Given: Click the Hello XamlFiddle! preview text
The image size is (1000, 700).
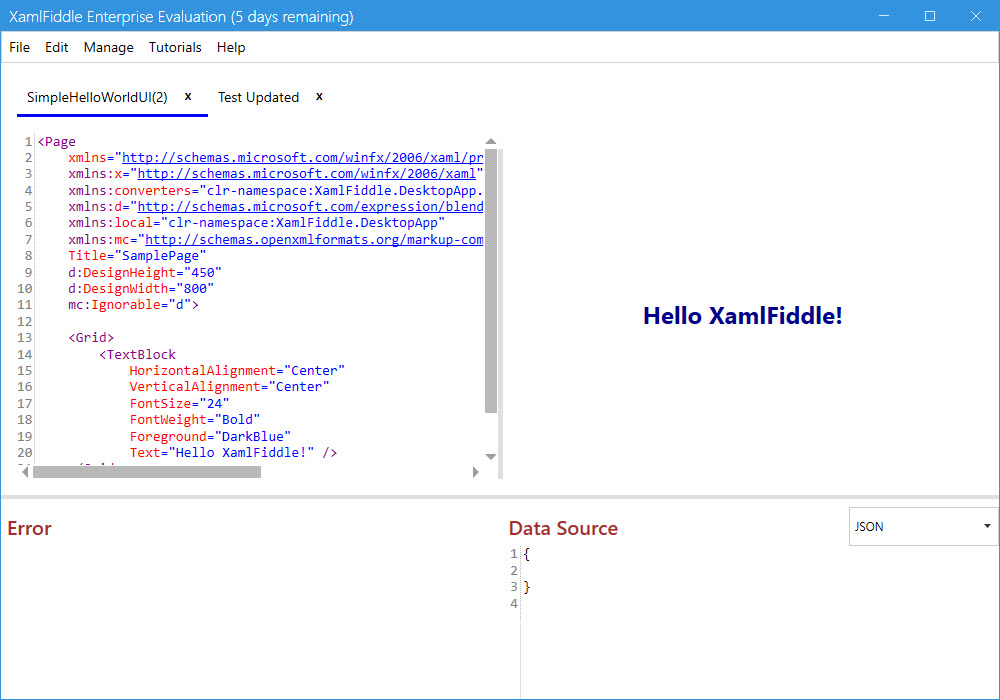Looking at the screenshot, I should coord(742,316).
